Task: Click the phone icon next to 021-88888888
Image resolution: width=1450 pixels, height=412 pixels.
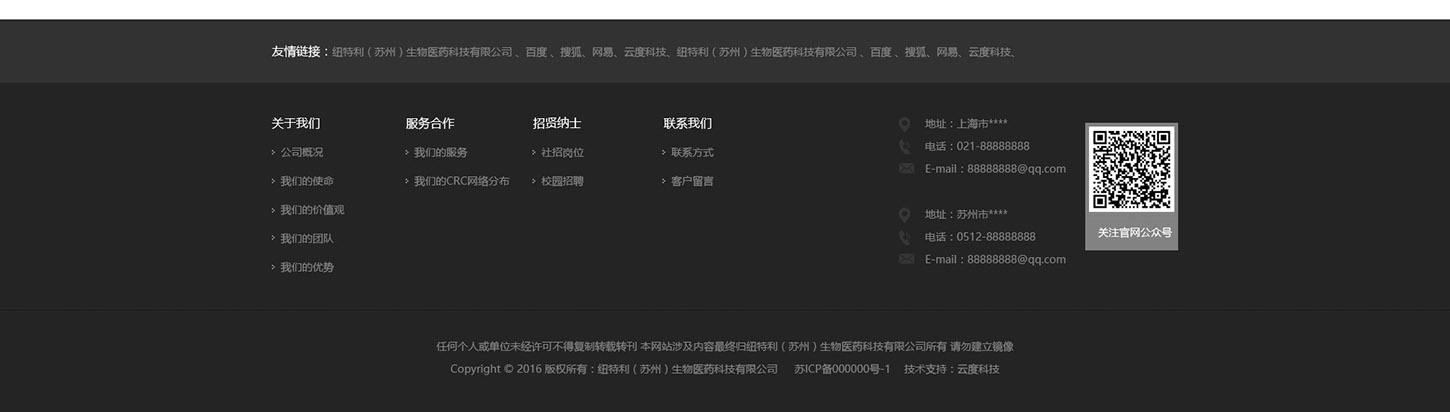Action: (x=904, y=147)
